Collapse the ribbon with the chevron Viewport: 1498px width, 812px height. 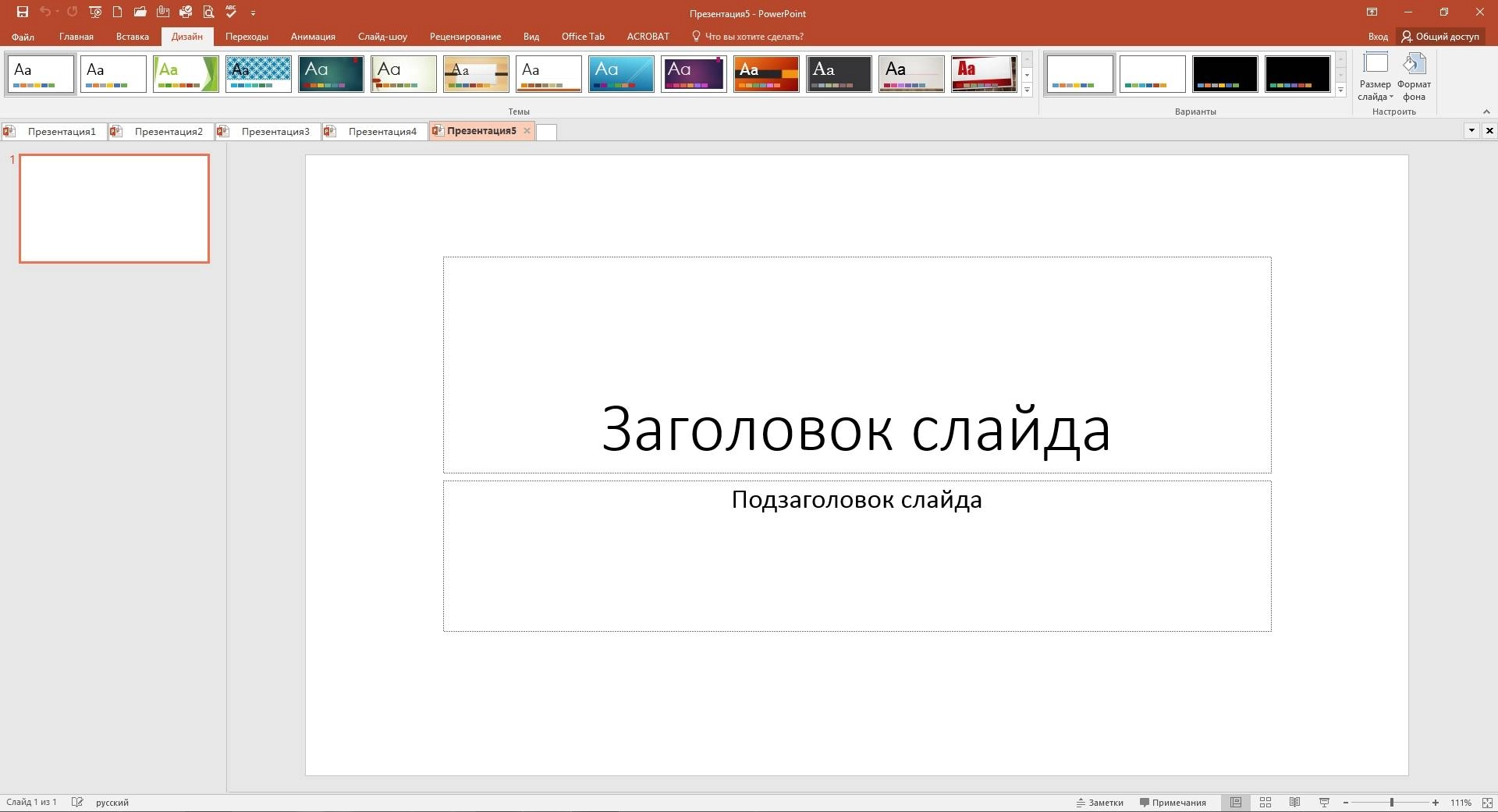pyautogui.click(x=1486, y=112)
